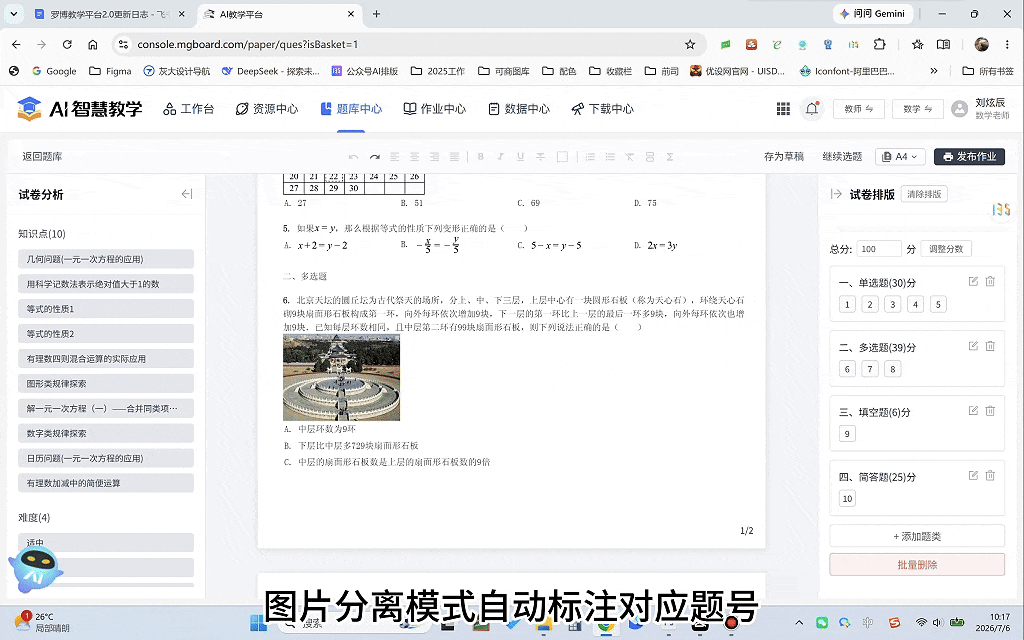Apply border box formatting
Viewport: 1024px width, 640px height.
[x=562, y=157]
